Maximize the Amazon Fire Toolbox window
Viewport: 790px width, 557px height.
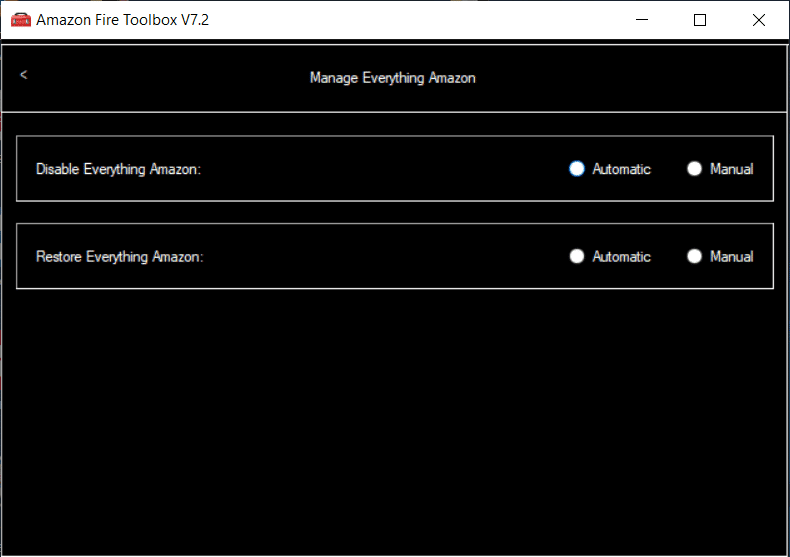(700, 20)
